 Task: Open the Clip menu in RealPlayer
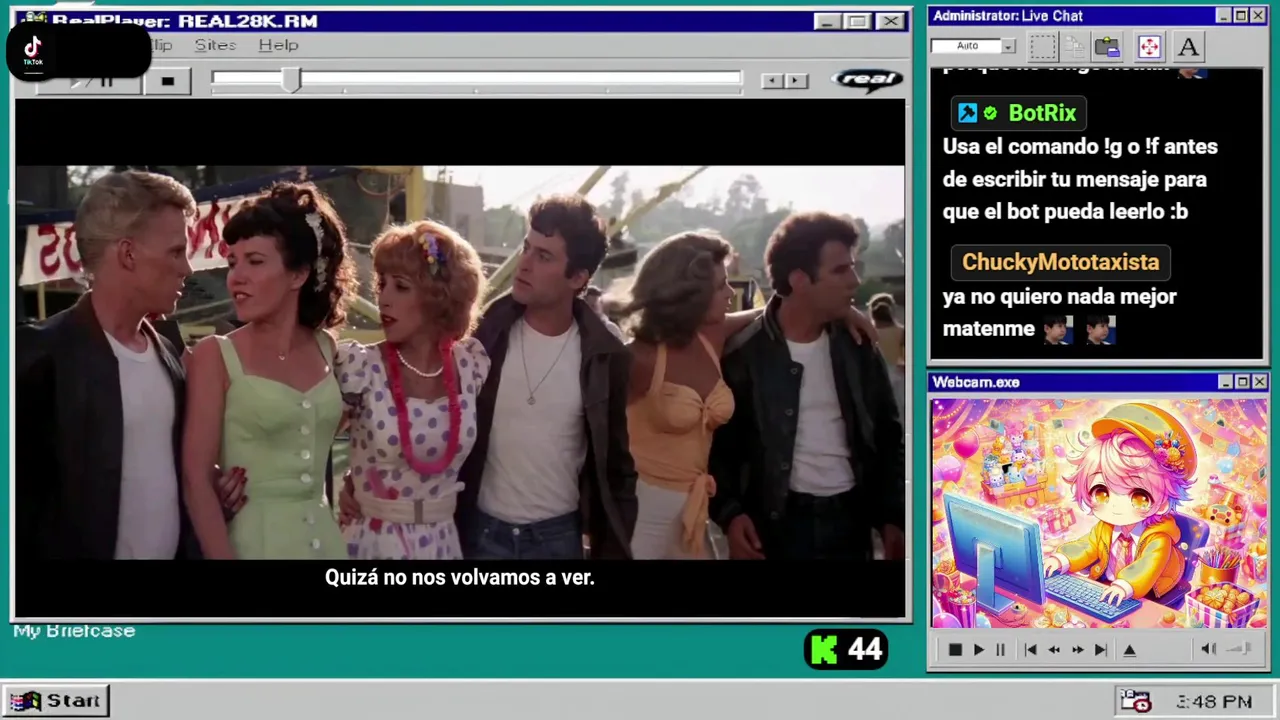click(161, 45)
